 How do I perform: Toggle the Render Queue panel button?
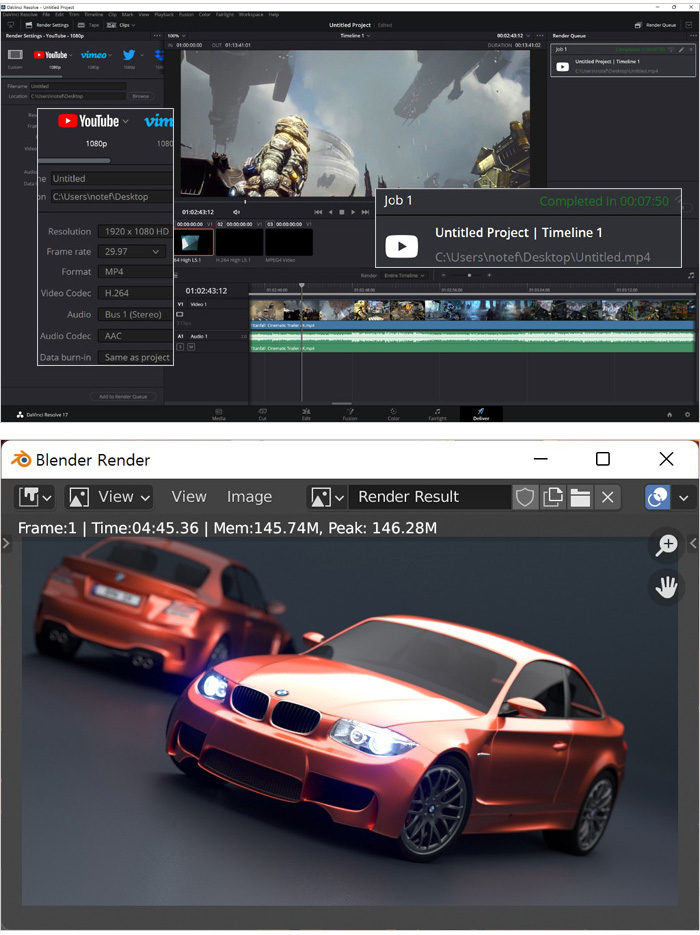pyautogui.click(x=656, y=25)
